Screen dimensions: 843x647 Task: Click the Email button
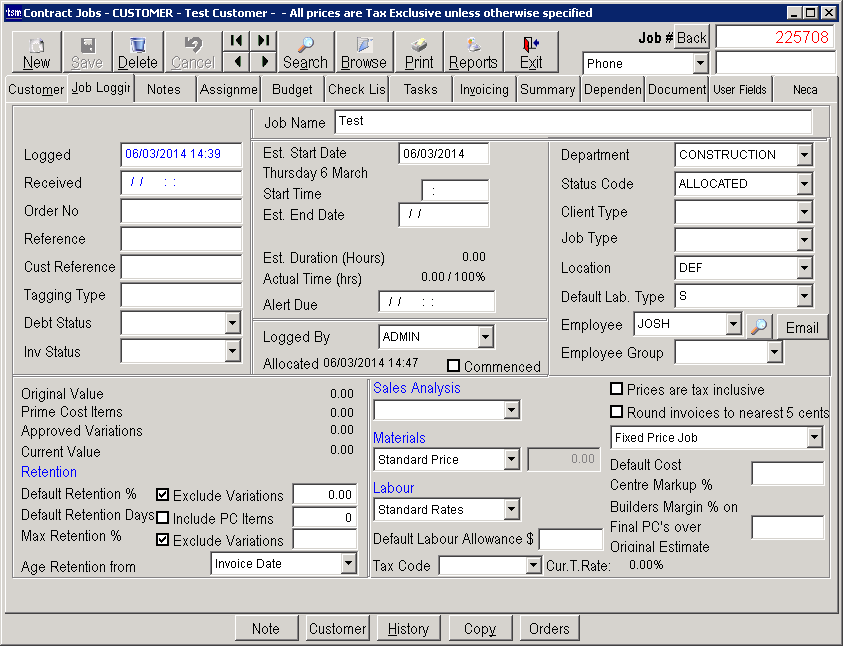tap(801, 327)
